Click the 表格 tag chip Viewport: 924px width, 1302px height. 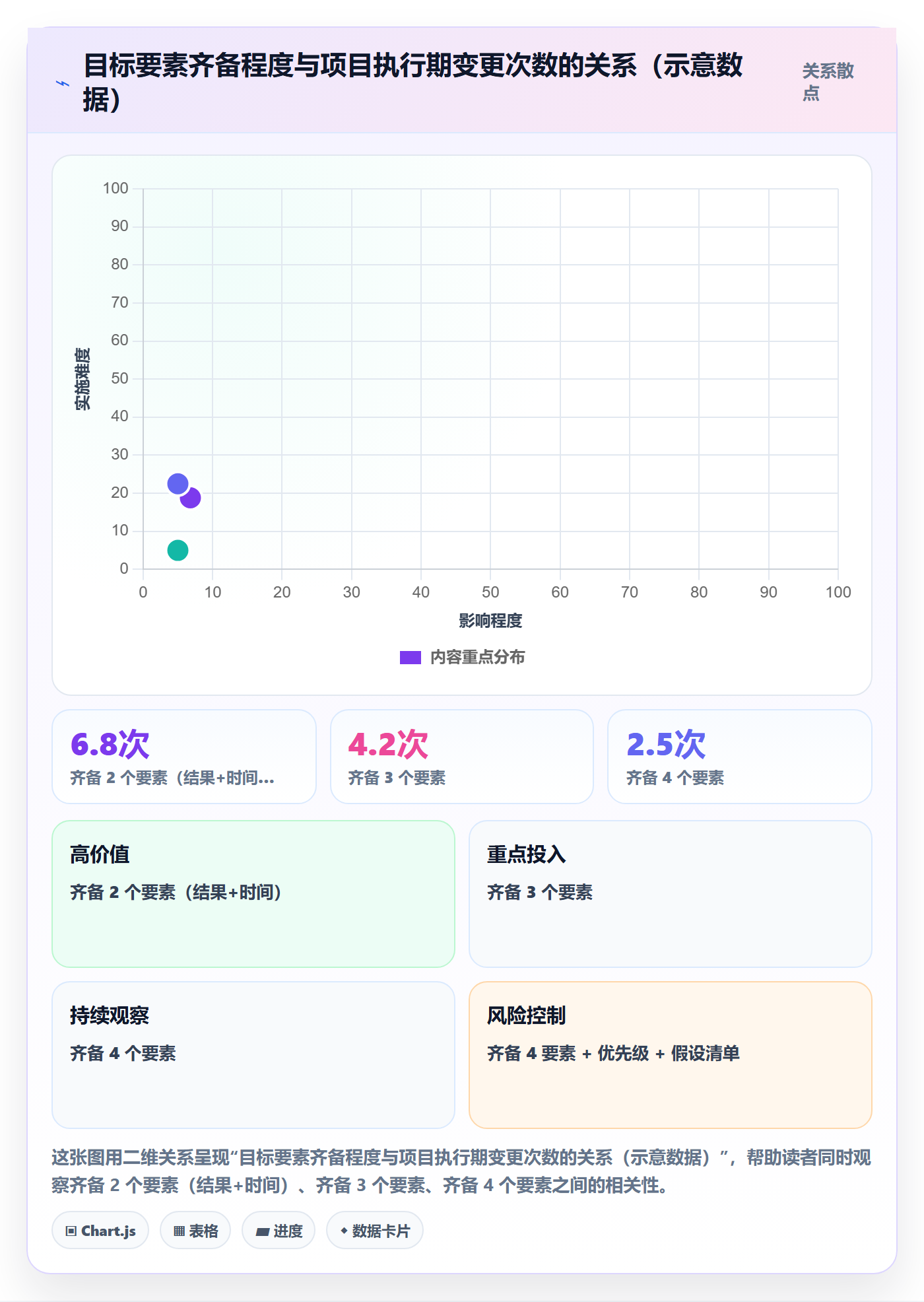(195, 1231)
